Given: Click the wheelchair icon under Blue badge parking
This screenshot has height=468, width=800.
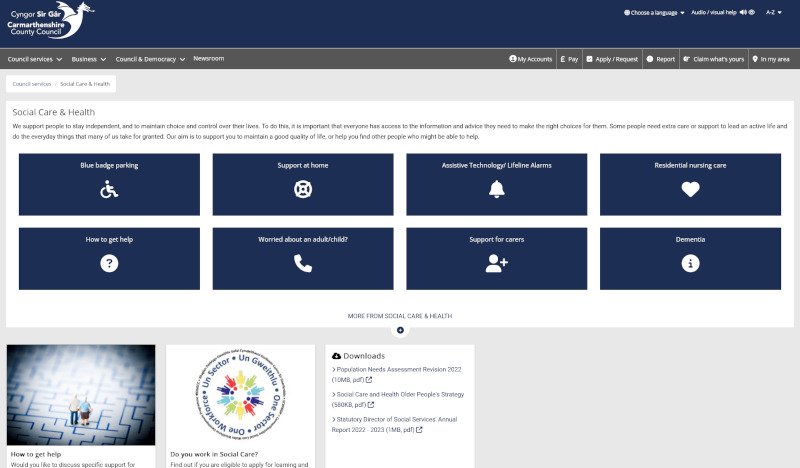Looking at the screenshot, I should [109, 189].
